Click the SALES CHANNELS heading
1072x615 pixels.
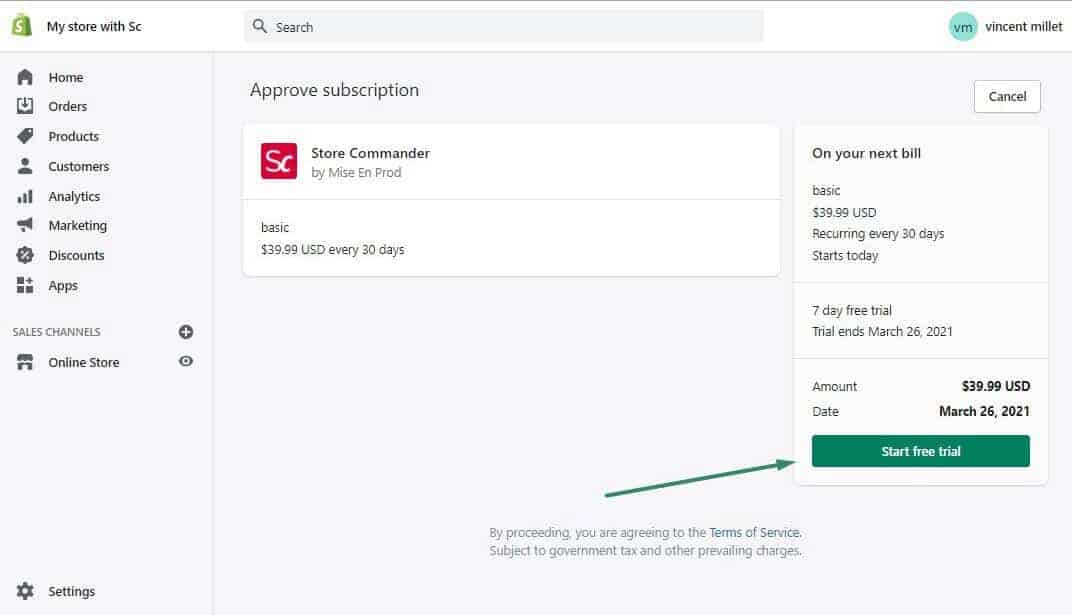point(56,331)
